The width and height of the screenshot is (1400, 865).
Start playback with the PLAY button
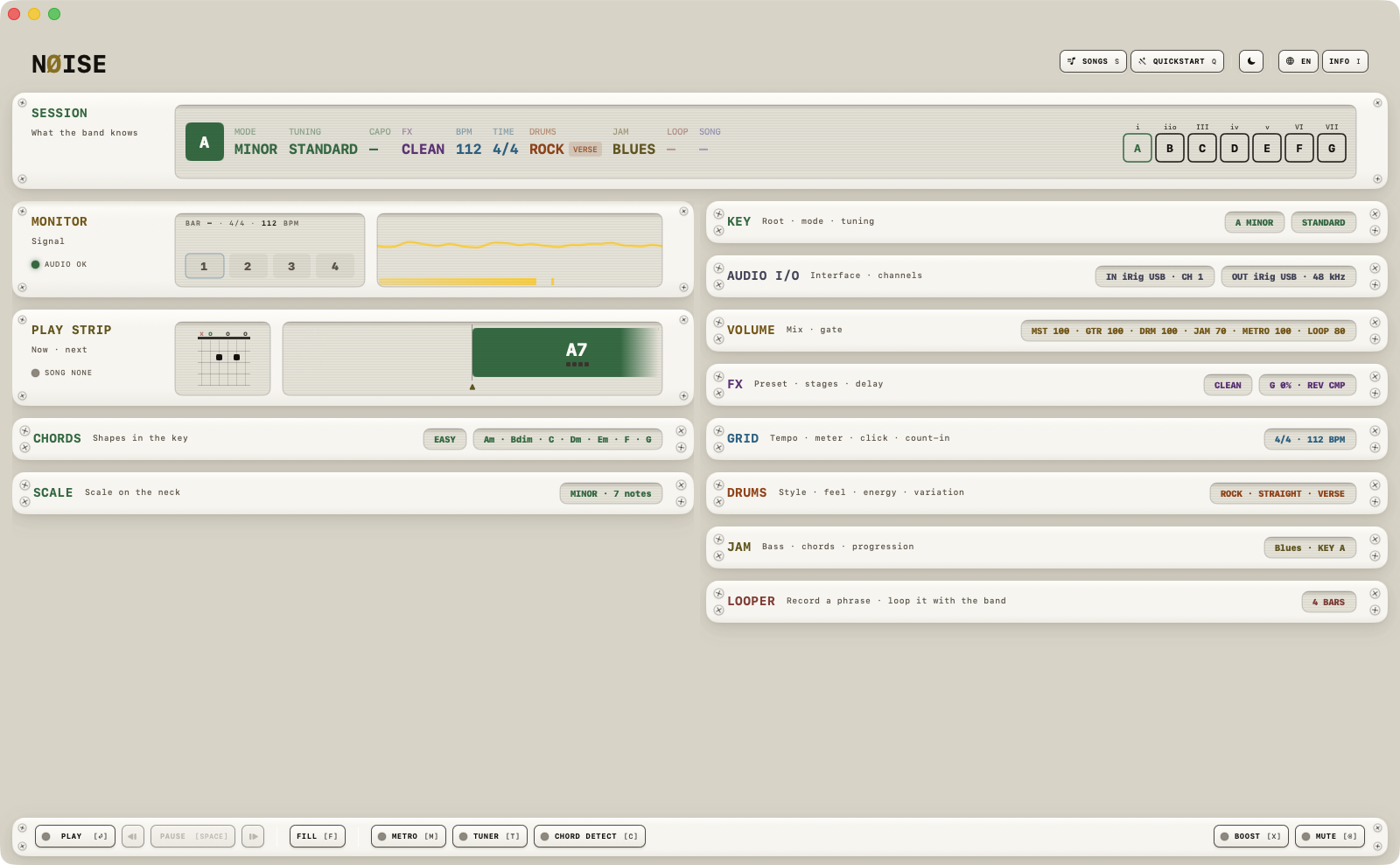coord(75,836)
